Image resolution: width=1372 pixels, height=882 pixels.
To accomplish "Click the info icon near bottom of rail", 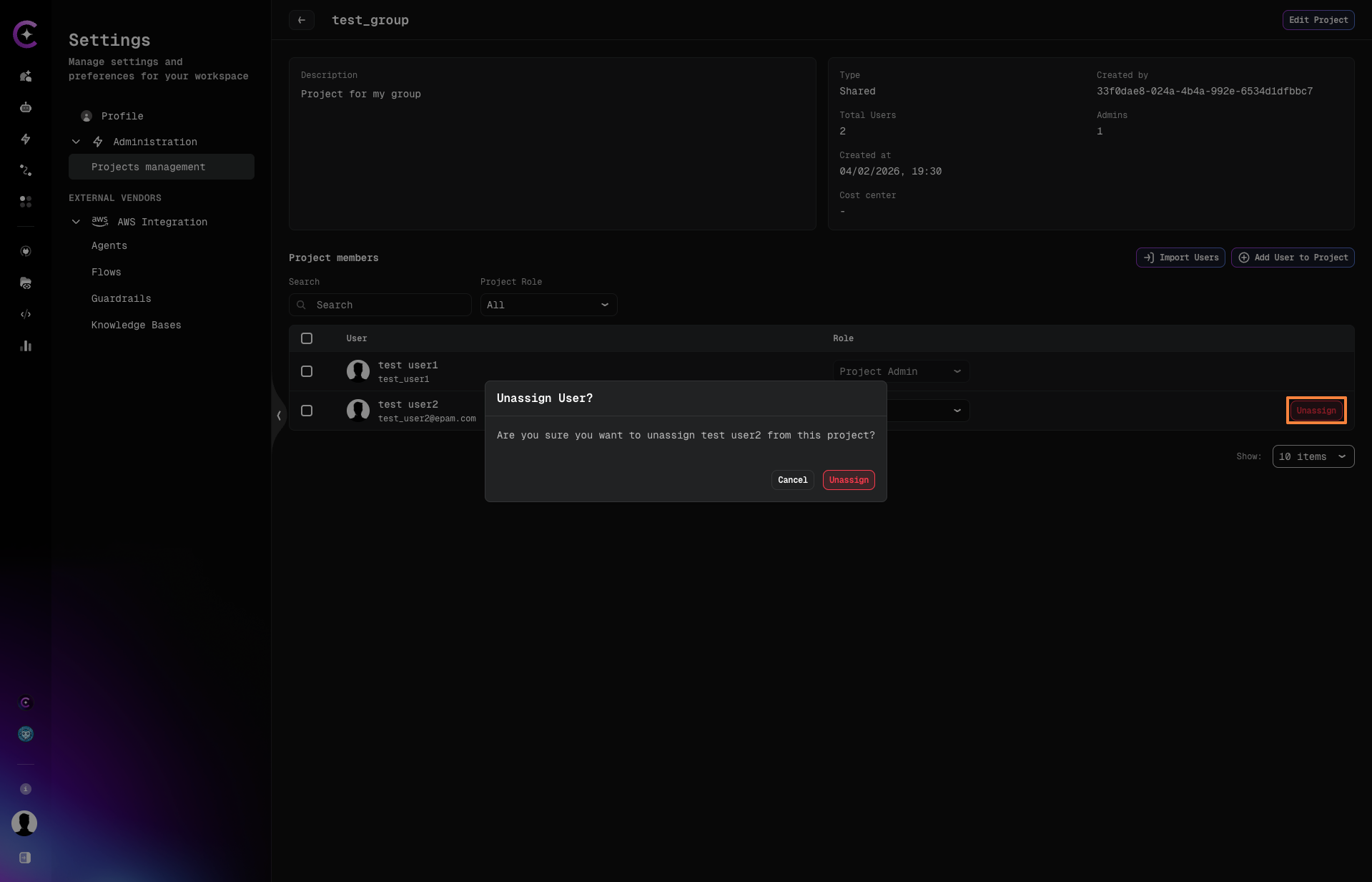I will click(x=26, y=789).
